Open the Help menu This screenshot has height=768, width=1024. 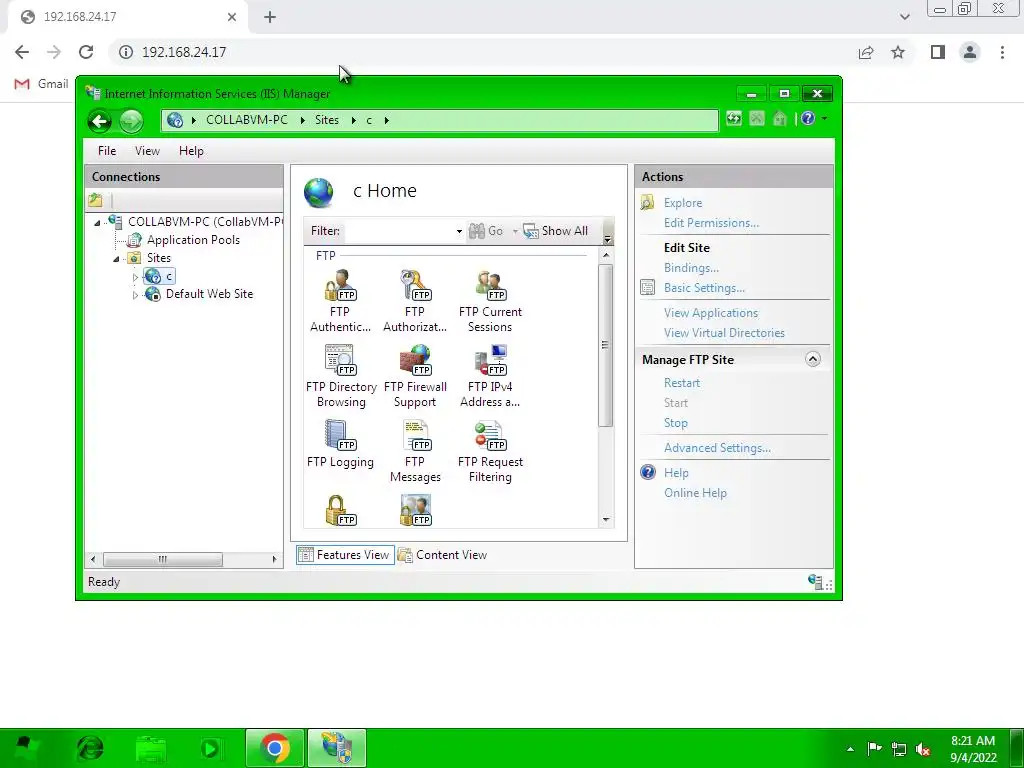pos(191,151)
